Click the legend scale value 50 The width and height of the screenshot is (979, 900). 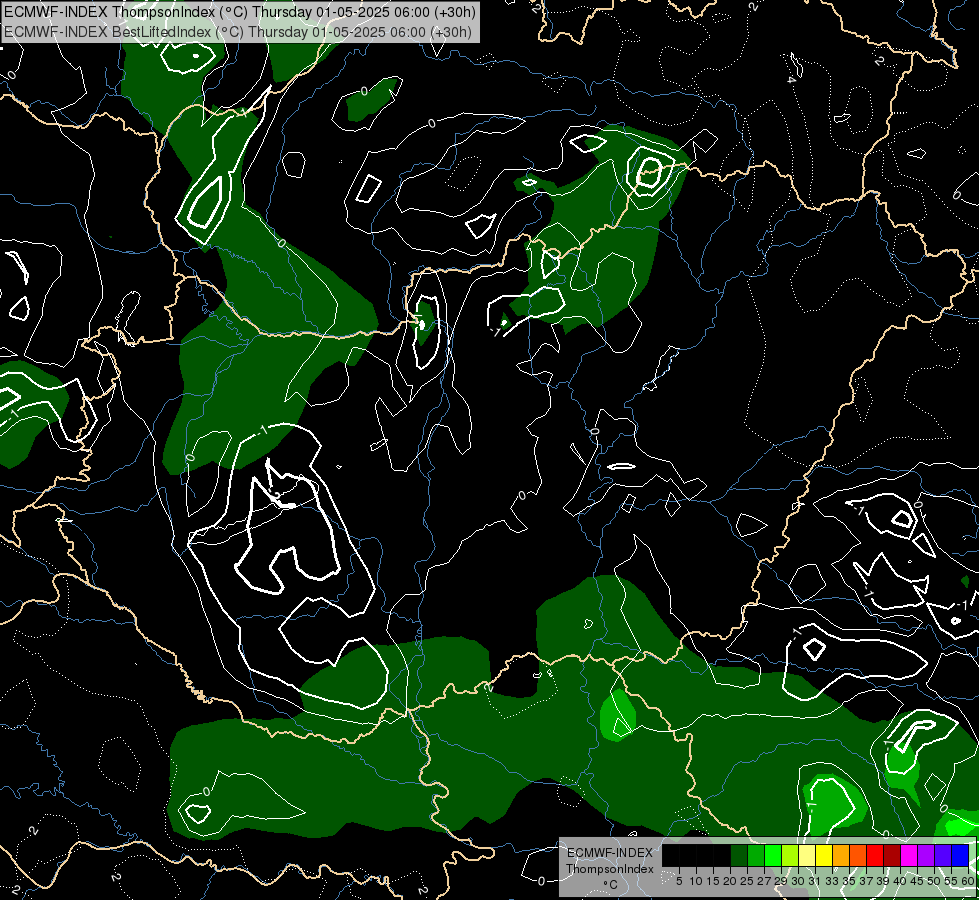(935, 881)
